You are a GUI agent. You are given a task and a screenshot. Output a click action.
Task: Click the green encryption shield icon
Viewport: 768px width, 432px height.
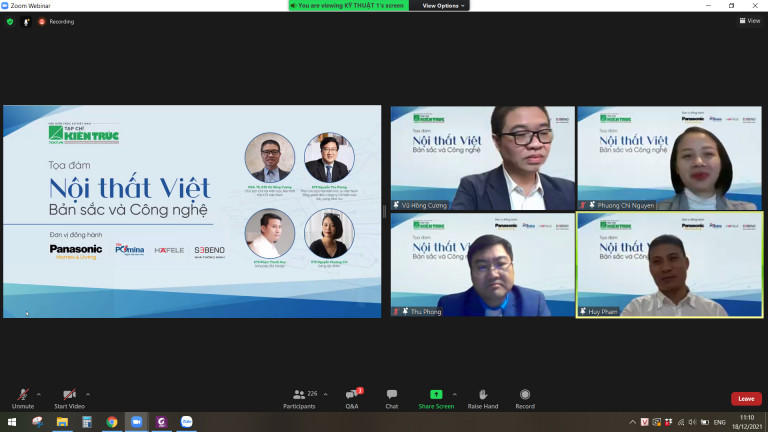[10, 21]
